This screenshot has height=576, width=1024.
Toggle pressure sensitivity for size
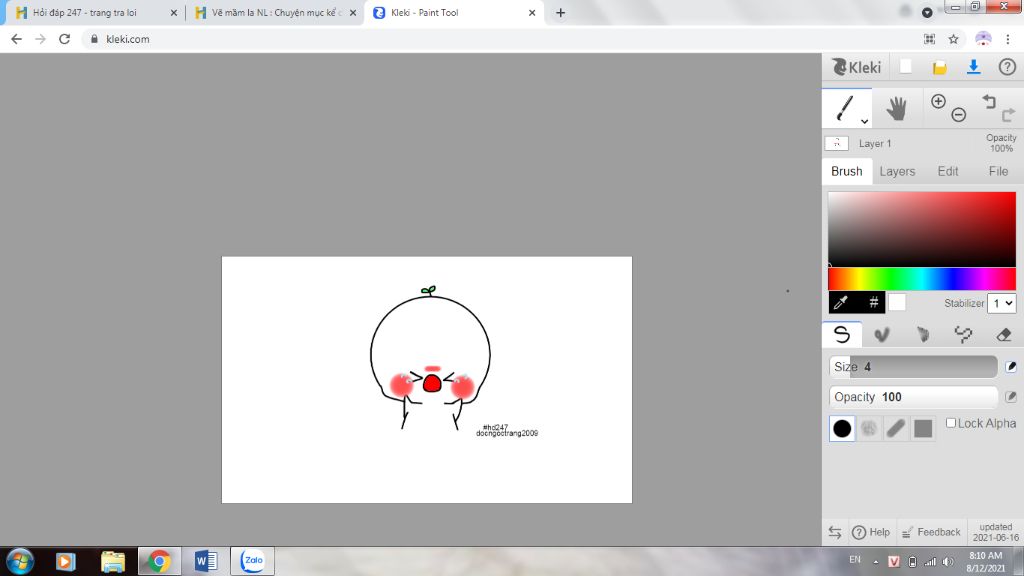1011,366
